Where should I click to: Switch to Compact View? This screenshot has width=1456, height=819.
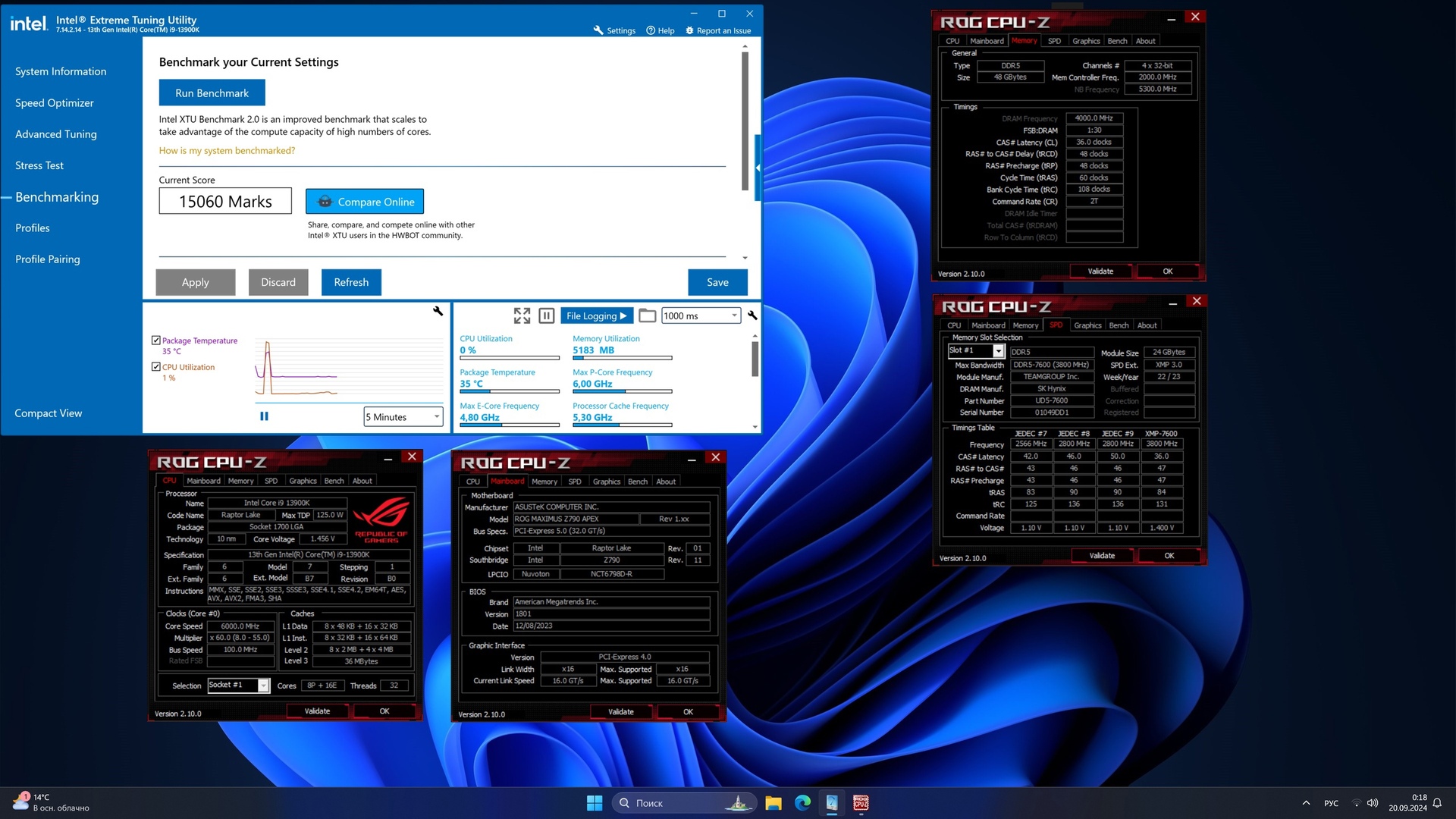[49, 413]
